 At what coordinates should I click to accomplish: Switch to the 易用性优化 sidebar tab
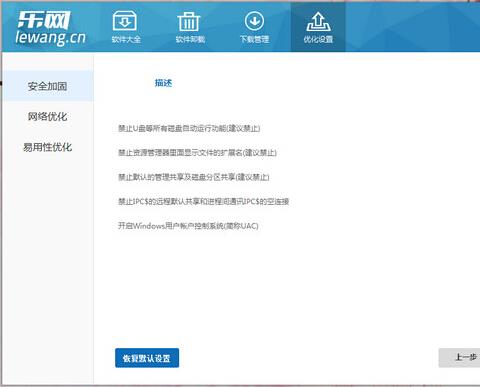click(48, 147)
